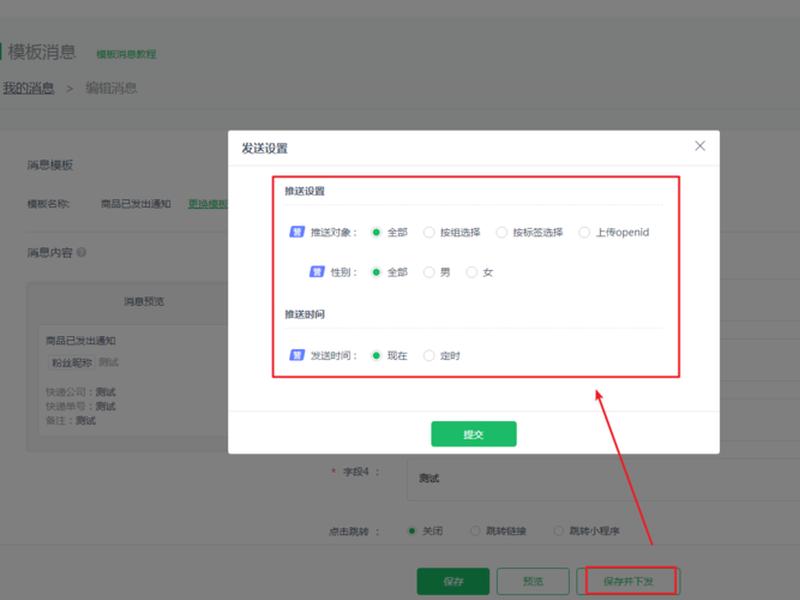Click the 推送时间 section heading

(305, 314)
